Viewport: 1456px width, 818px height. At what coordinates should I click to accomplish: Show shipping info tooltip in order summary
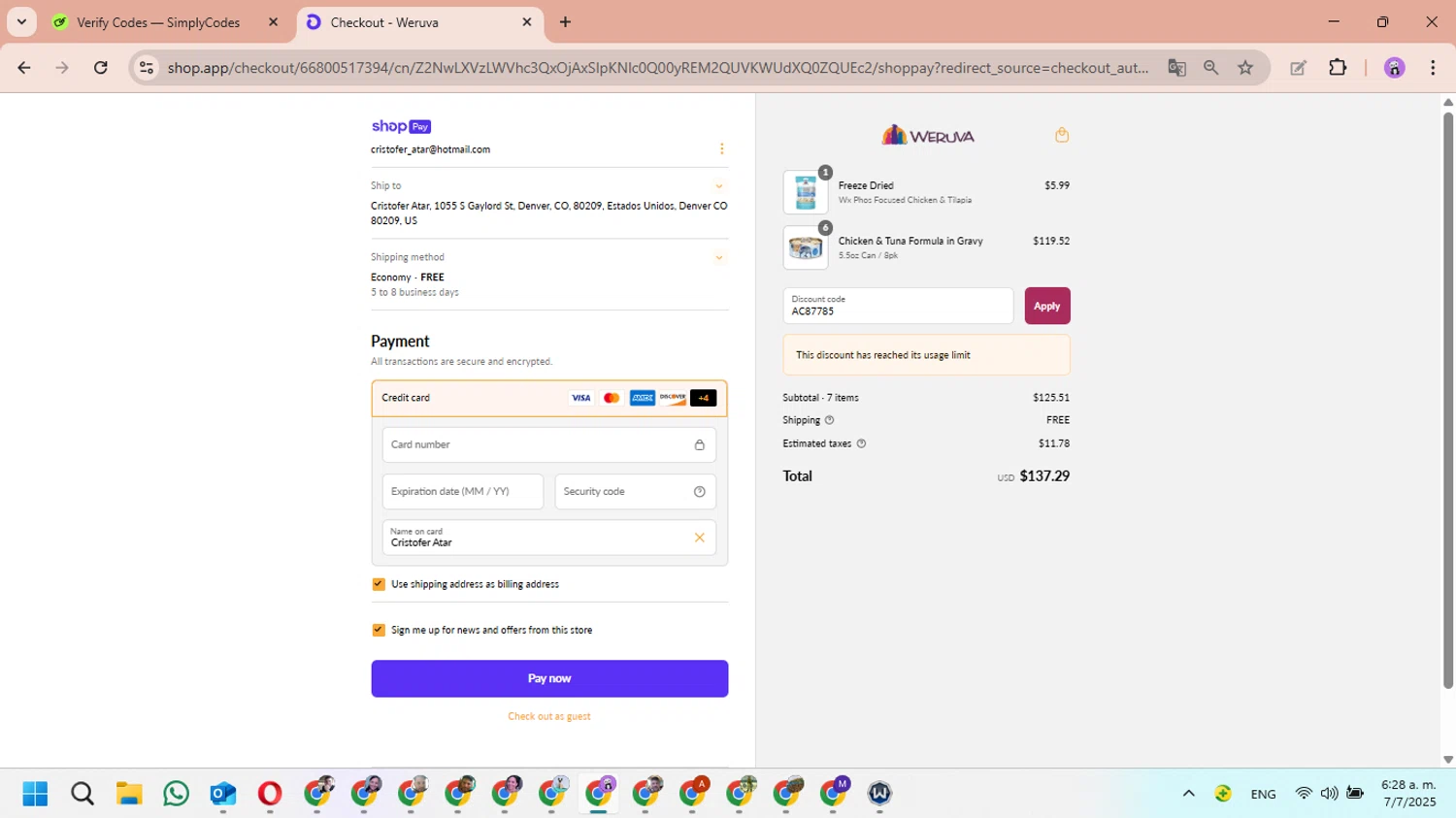click(829, 420)
